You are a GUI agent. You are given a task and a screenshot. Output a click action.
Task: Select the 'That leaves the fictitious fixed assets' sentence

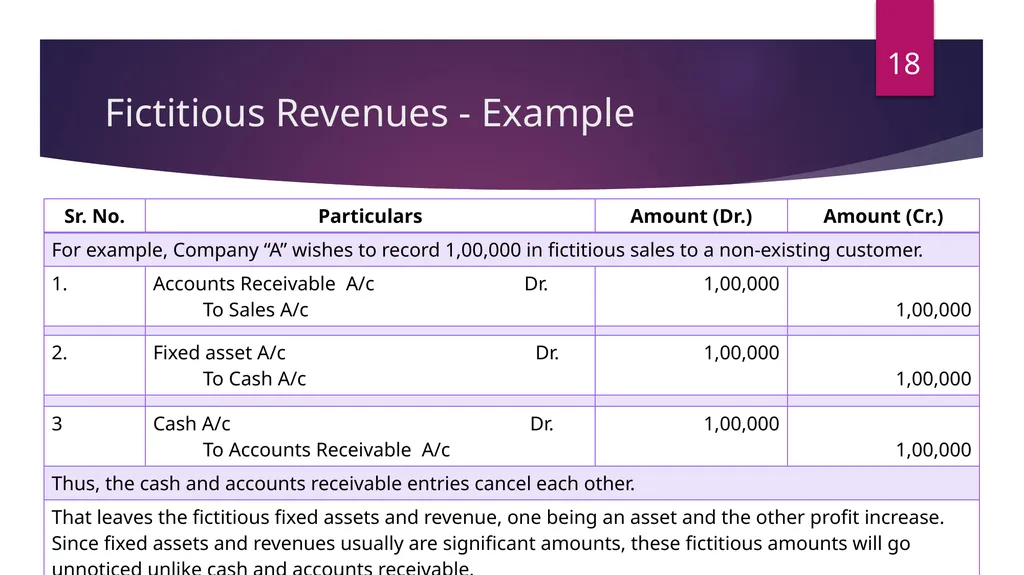click(498, 518)
